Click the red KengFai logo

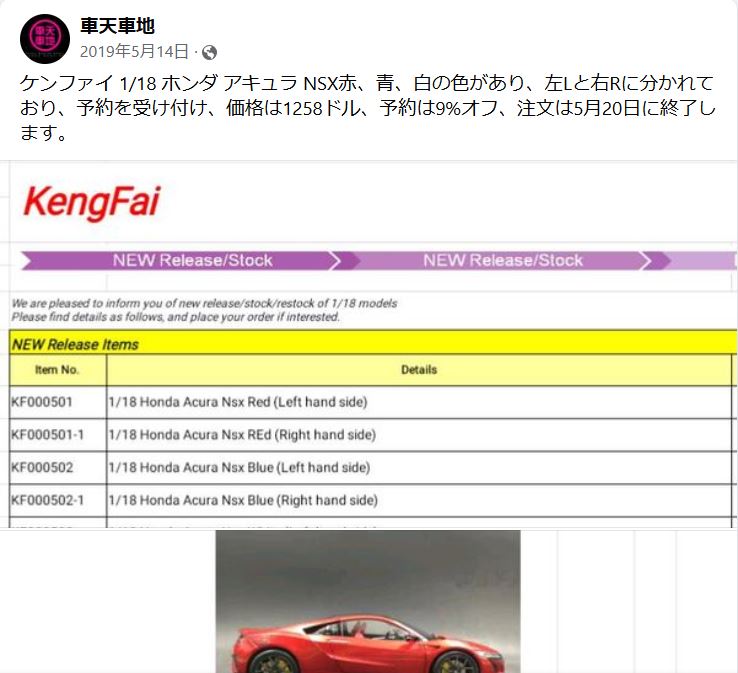(x=91, y=203)
